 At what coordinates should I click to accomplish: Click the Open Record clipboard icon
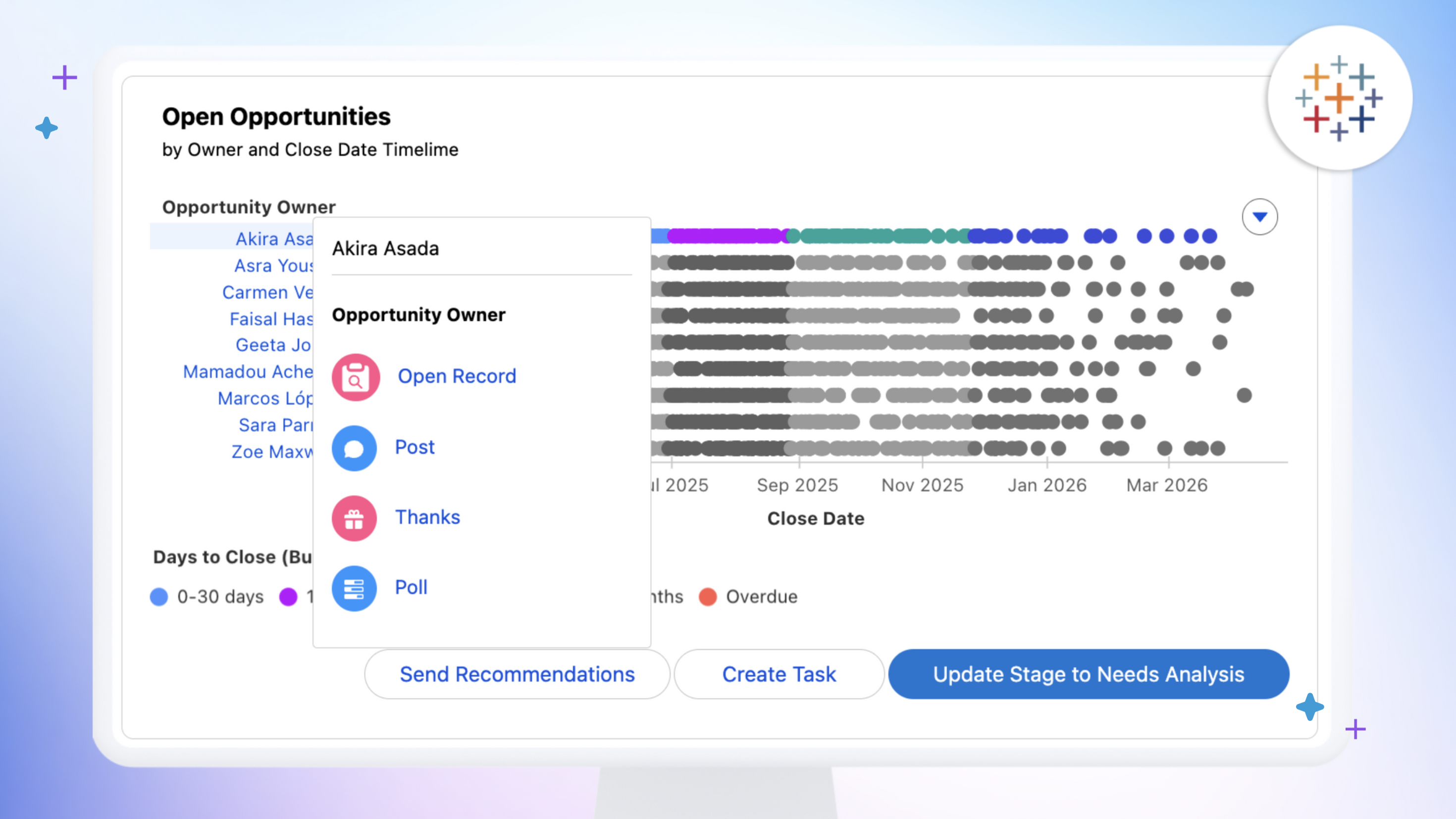click(356, 377)
